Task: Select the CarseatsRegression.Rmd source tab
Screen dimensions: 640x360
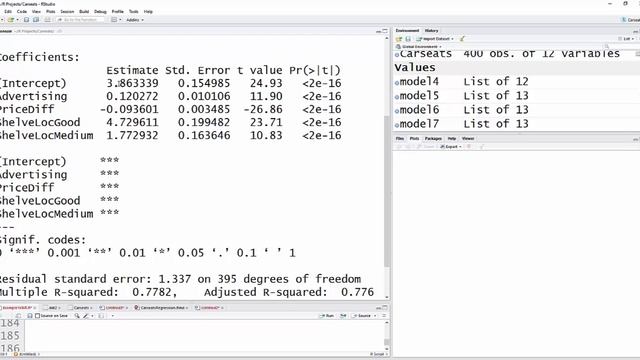Action: pyautogui.click(x=161, y=307)
